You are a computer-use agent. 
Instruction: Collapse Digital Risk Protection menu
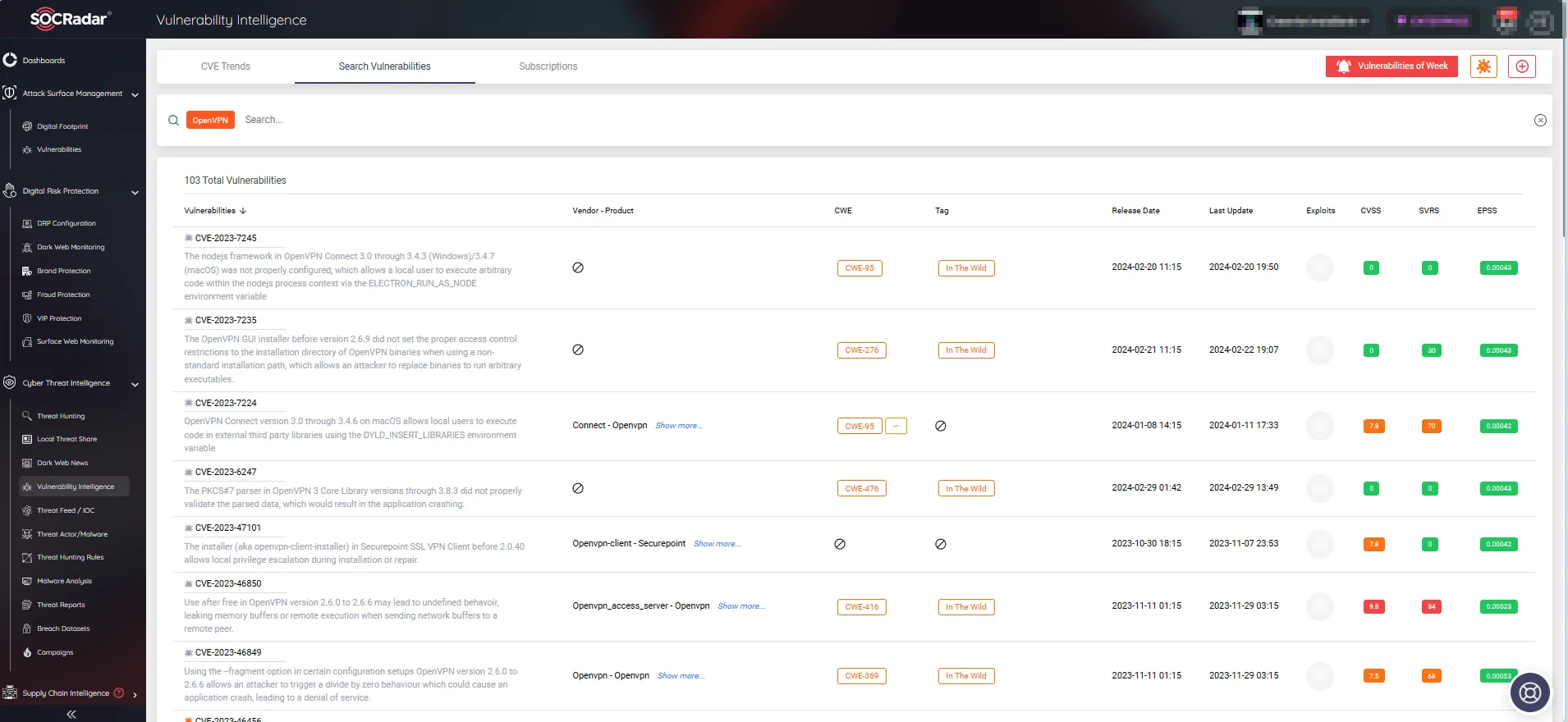[x=135, y=192]
